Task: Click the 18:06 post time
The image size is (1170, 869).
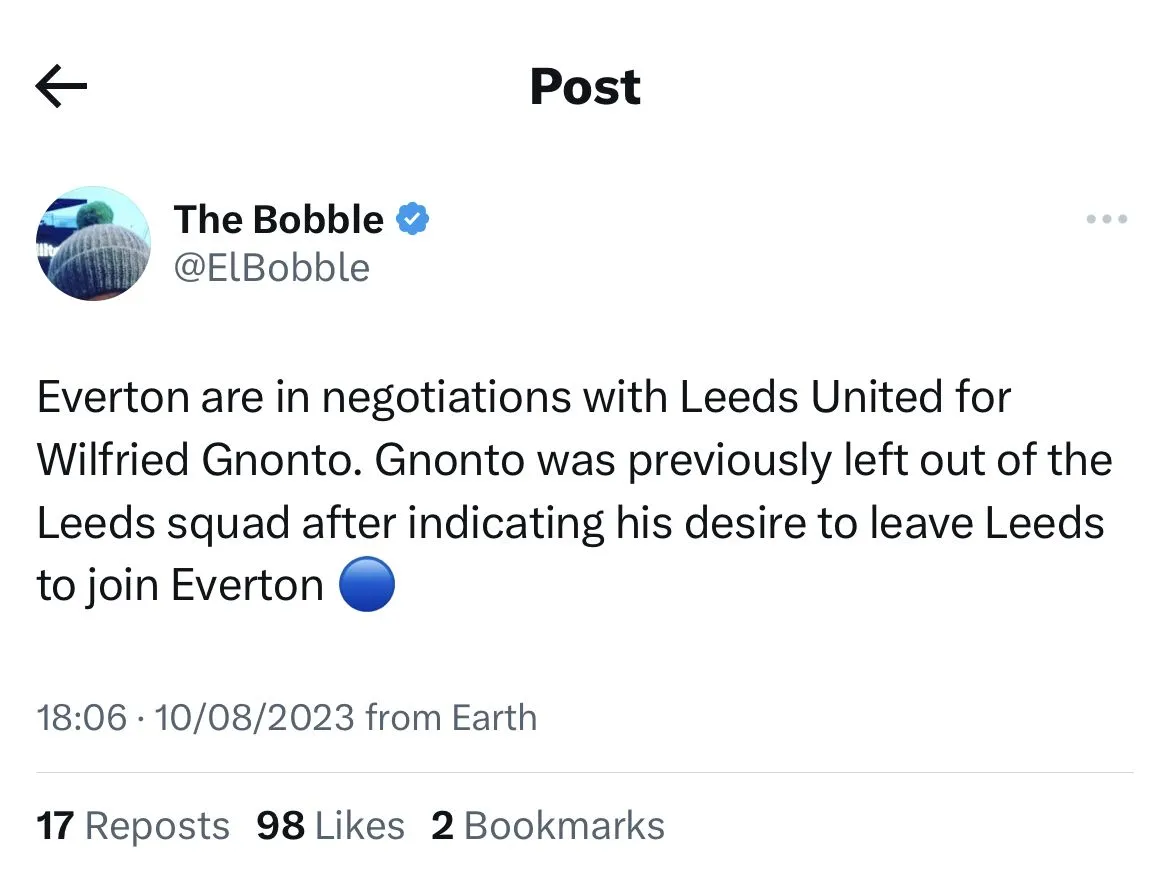Action: coord(82,717)
